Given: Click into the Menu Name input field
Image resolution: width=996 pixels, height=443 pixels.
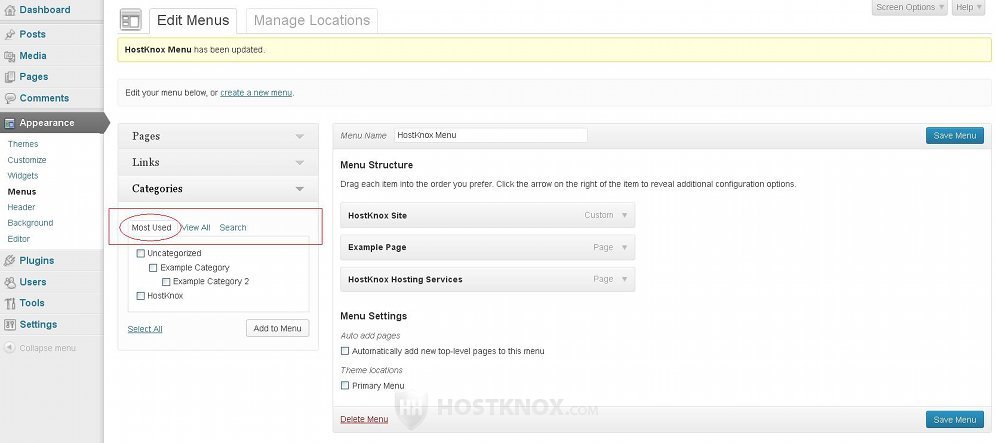Looking at the screenshot, I should coord(490,135).
